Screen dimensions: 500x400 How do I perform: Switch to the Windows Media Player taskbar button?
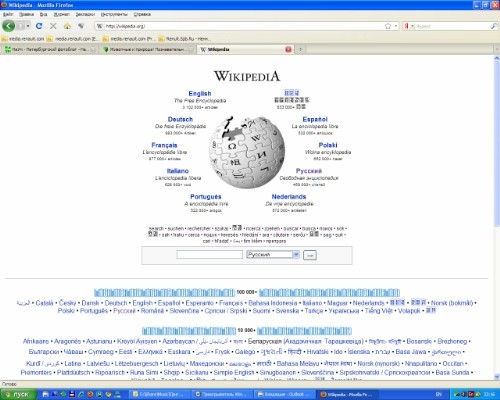pyautogui.click(x=223, y=394)
